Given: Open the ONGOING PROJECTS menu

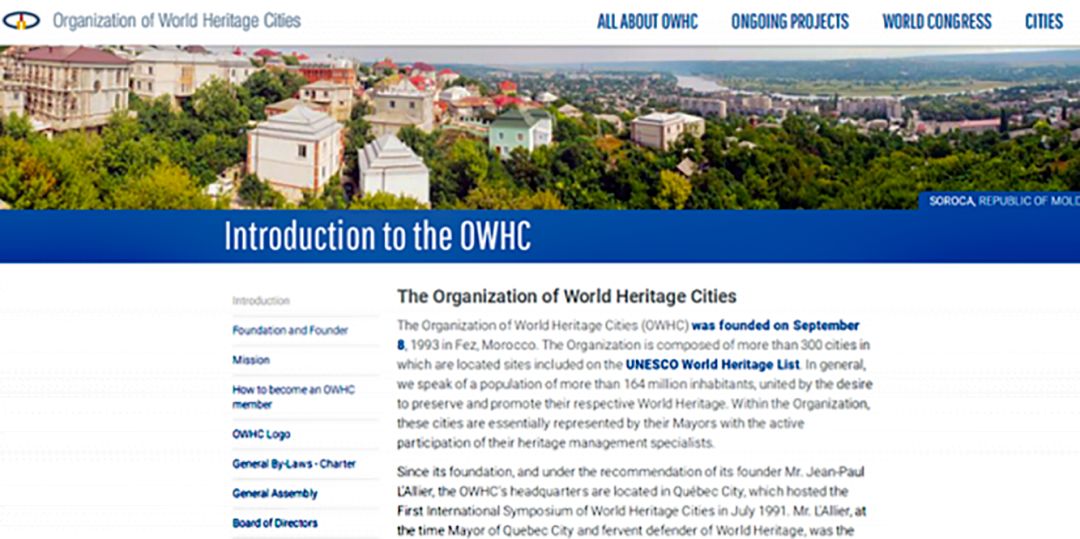Looking at the screenshot, I should (790, 22).
